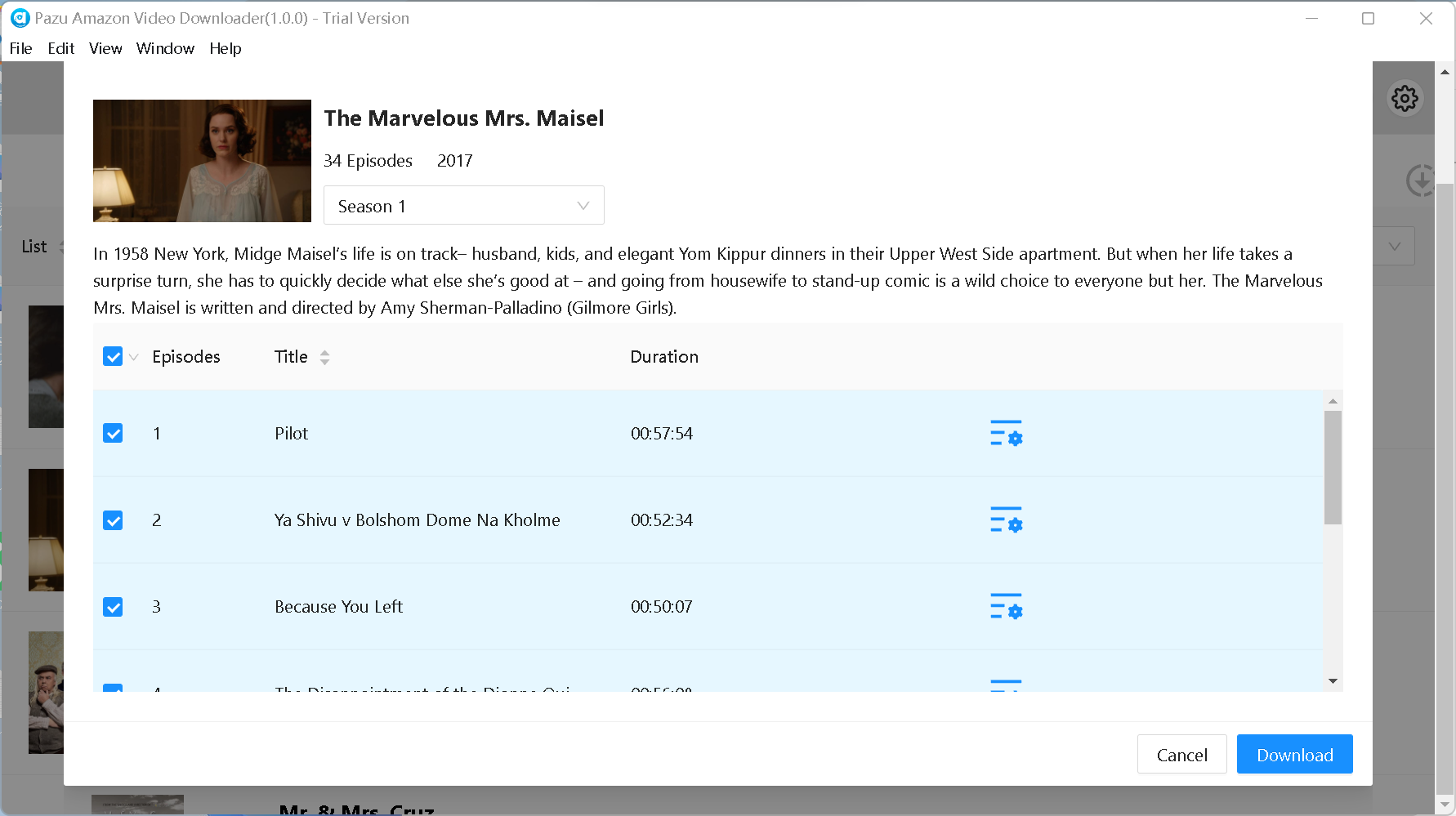
Task: Open settings via the gear icon
Action: point(1405,98)
